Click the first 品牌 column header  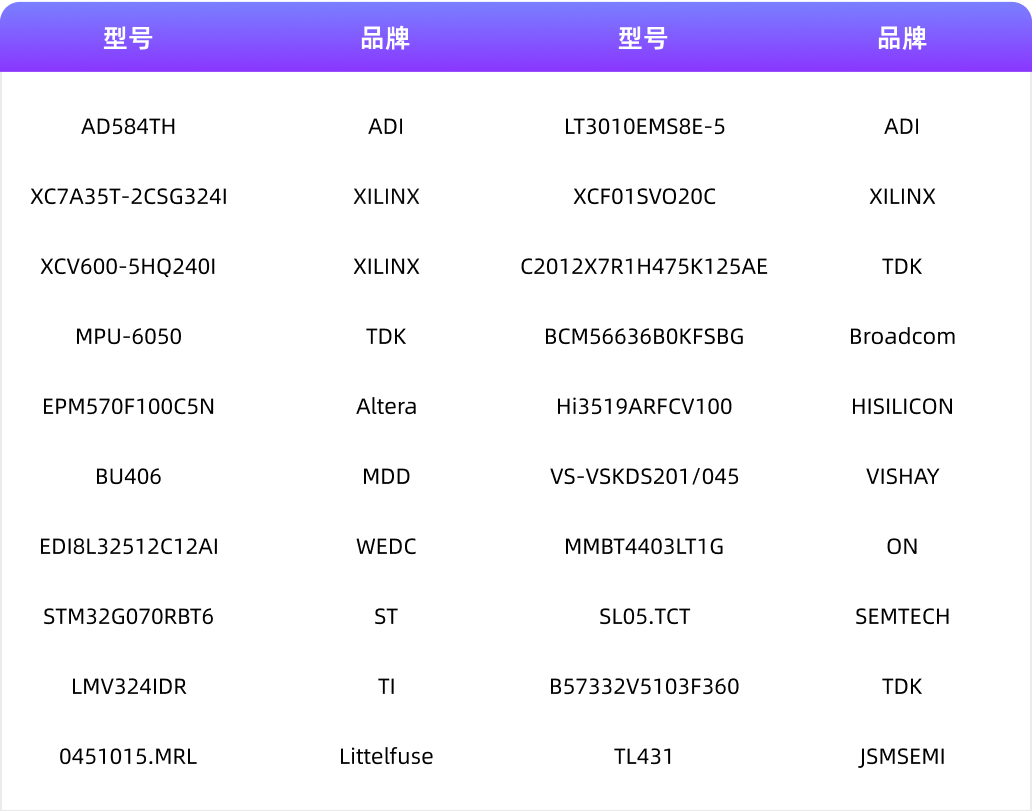pyautogui.click(x=386, y=37)
